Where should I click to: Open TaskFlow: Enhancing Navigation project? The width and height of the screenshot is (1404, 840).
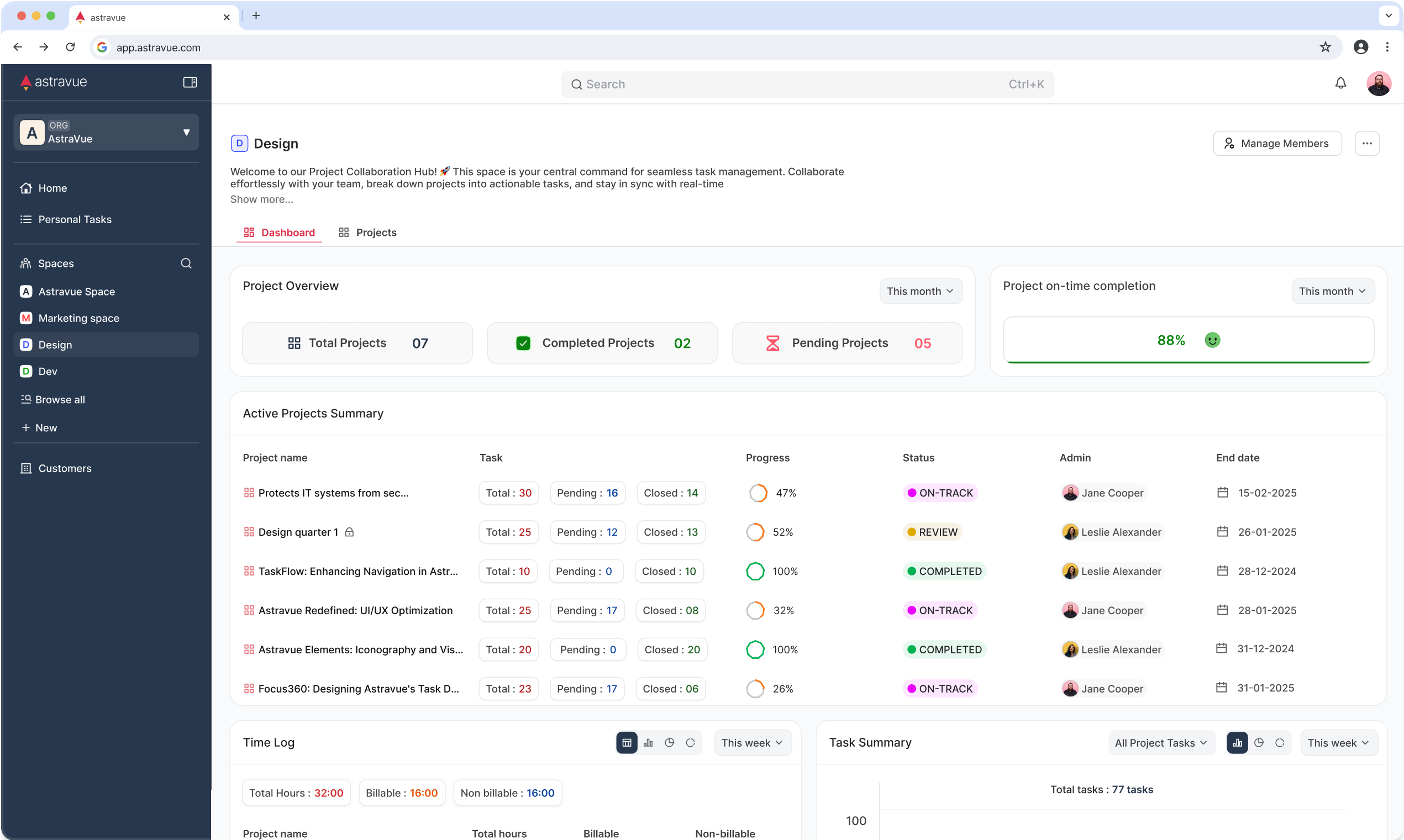click(358, 571)
